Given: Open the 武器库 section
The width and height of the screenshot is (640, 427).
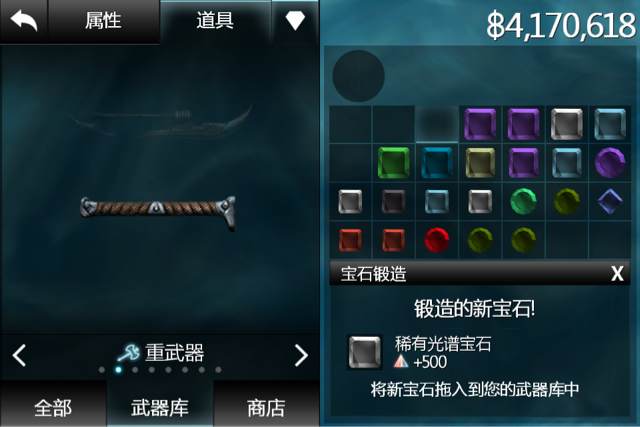Looking at the screenshot, I should (160, 407).
